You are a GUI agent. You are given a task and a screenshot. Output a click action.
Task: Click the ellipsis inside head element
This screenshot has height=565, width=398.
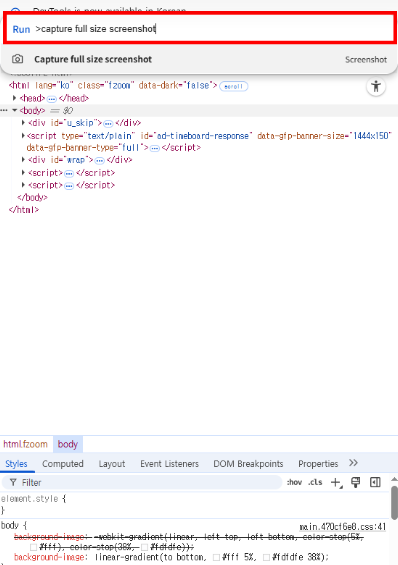52,99
